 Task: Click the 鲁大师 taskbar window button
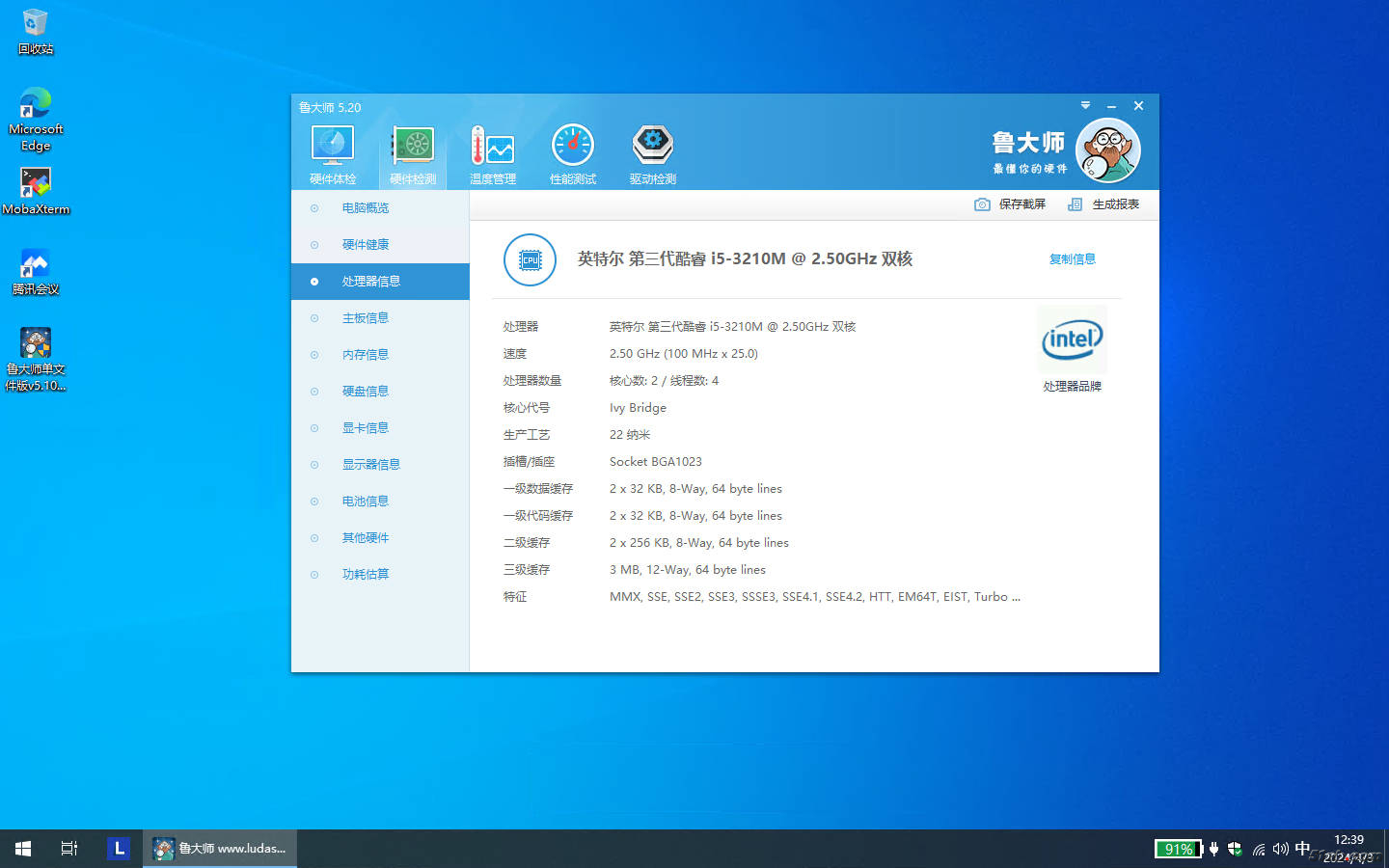220,849
